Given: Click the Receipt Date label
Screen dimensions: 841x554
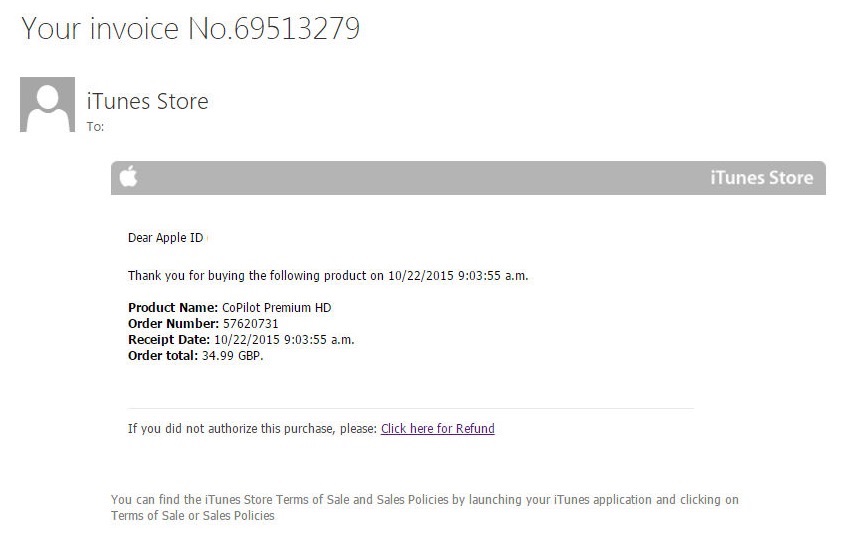Looking at the screenshot, I should tap(169, 339).
